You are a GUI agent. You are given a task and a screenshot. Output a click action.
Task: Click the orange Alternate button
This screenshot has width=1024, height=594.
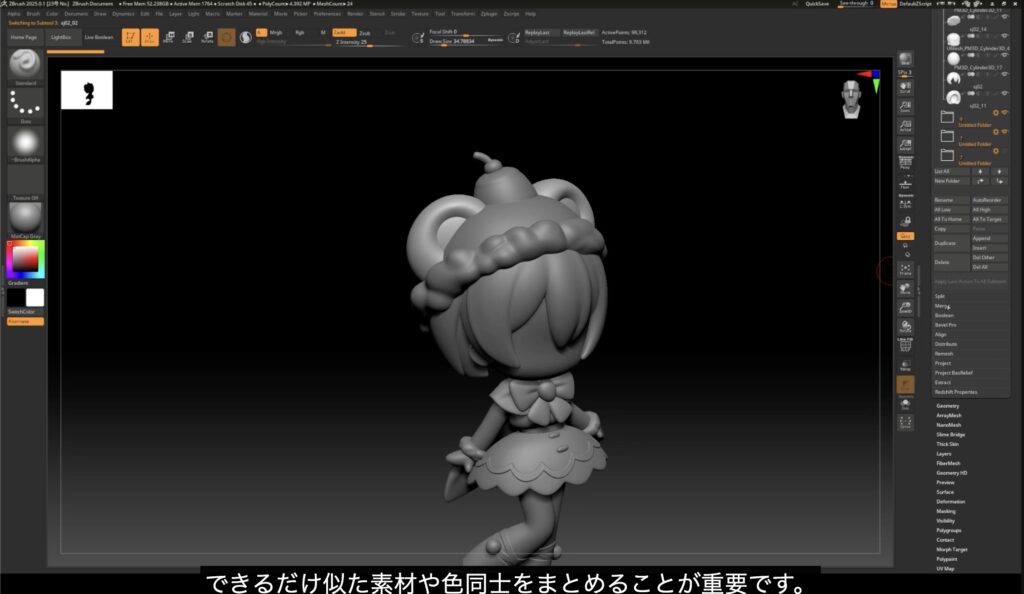(25, 321)
